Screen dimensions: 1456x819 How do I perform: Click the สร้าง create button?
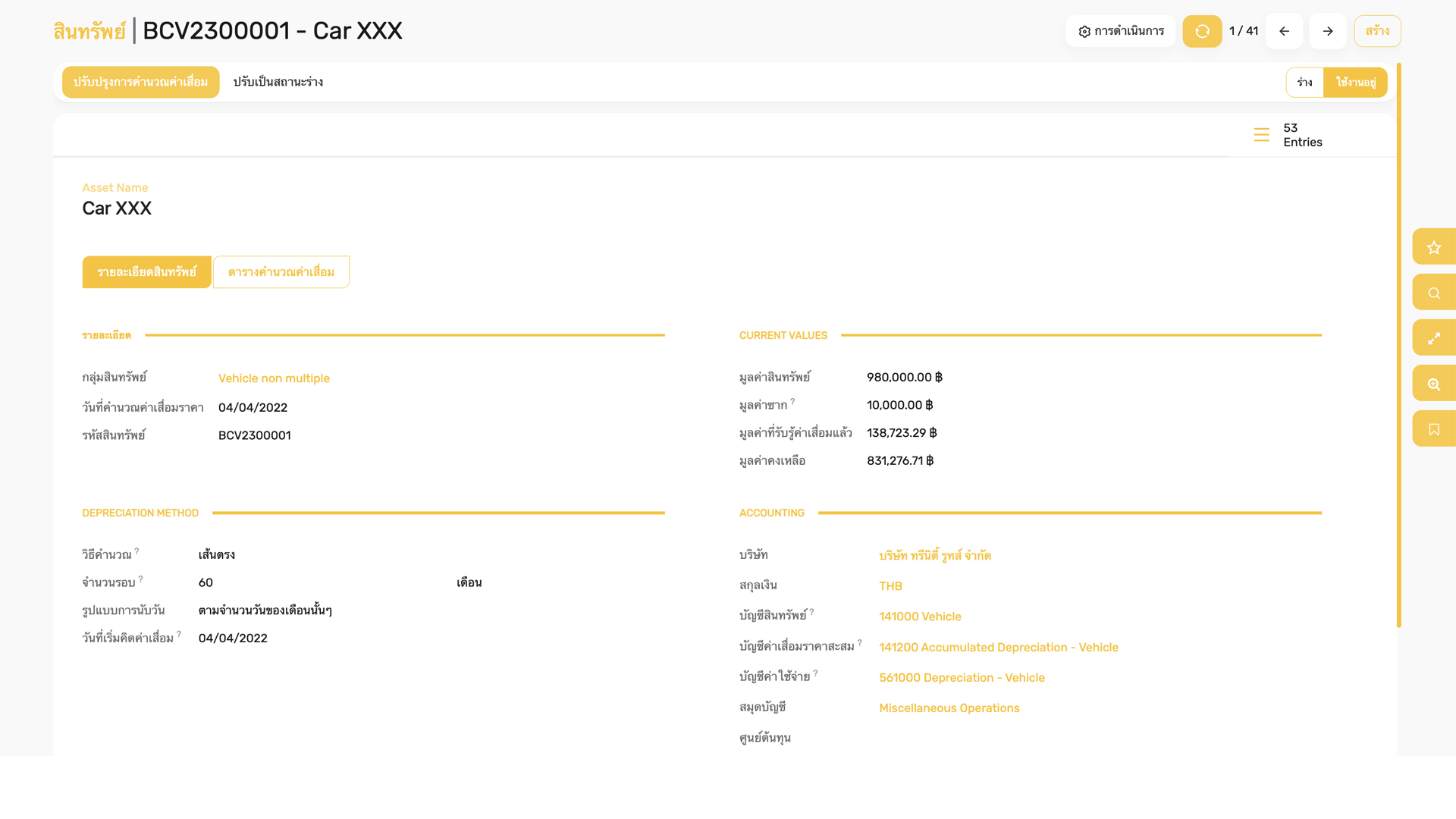point(1377,31)
